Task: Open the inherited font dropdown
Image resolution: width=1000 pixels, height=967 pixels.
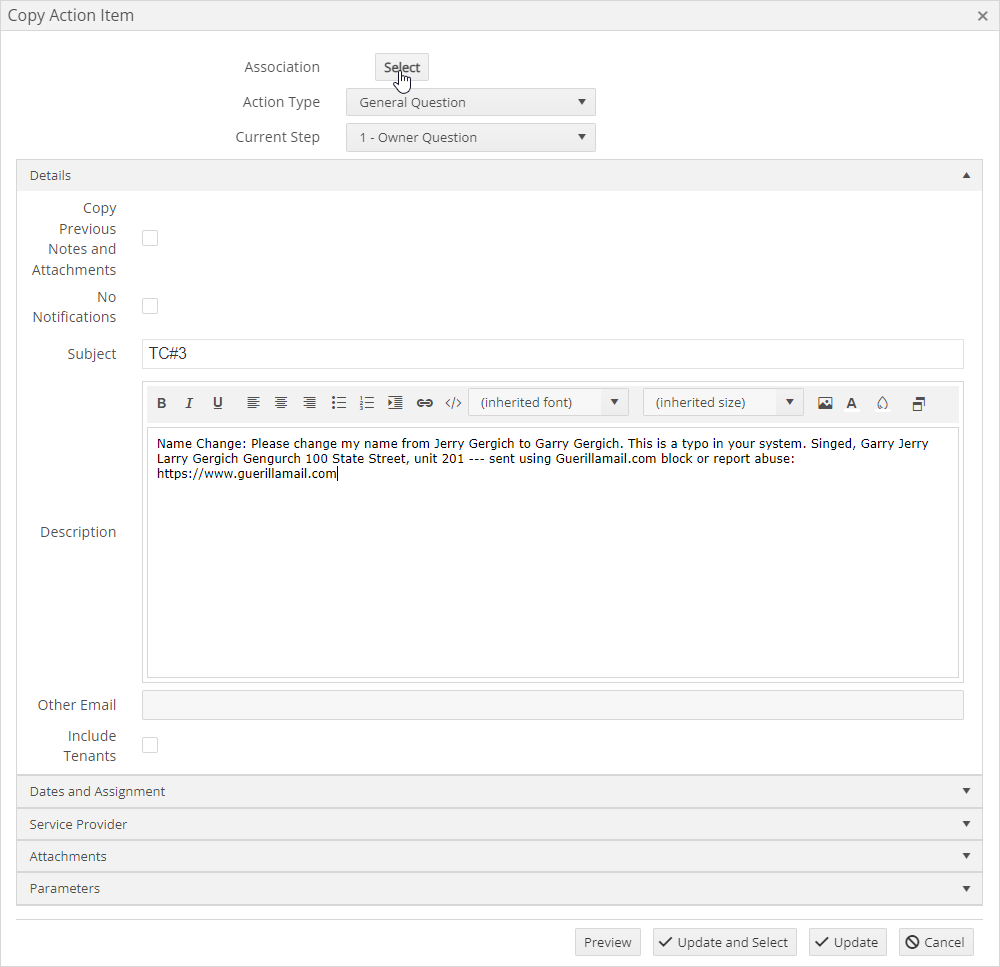Action: click(548, 402)
